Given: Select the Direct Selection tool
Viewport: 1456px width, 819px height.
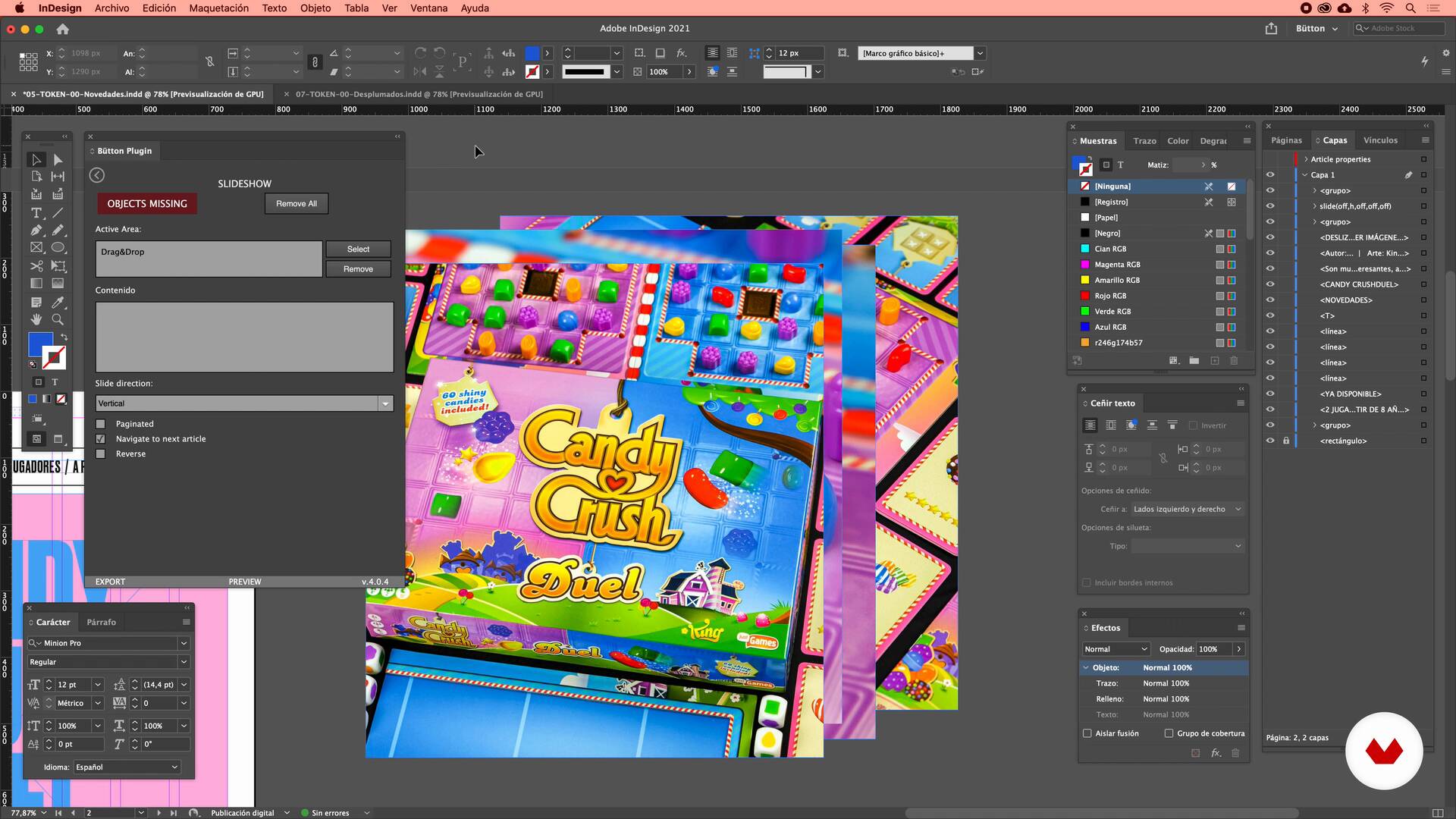Looking at the screenshot, I should click(x=58, y=159).
